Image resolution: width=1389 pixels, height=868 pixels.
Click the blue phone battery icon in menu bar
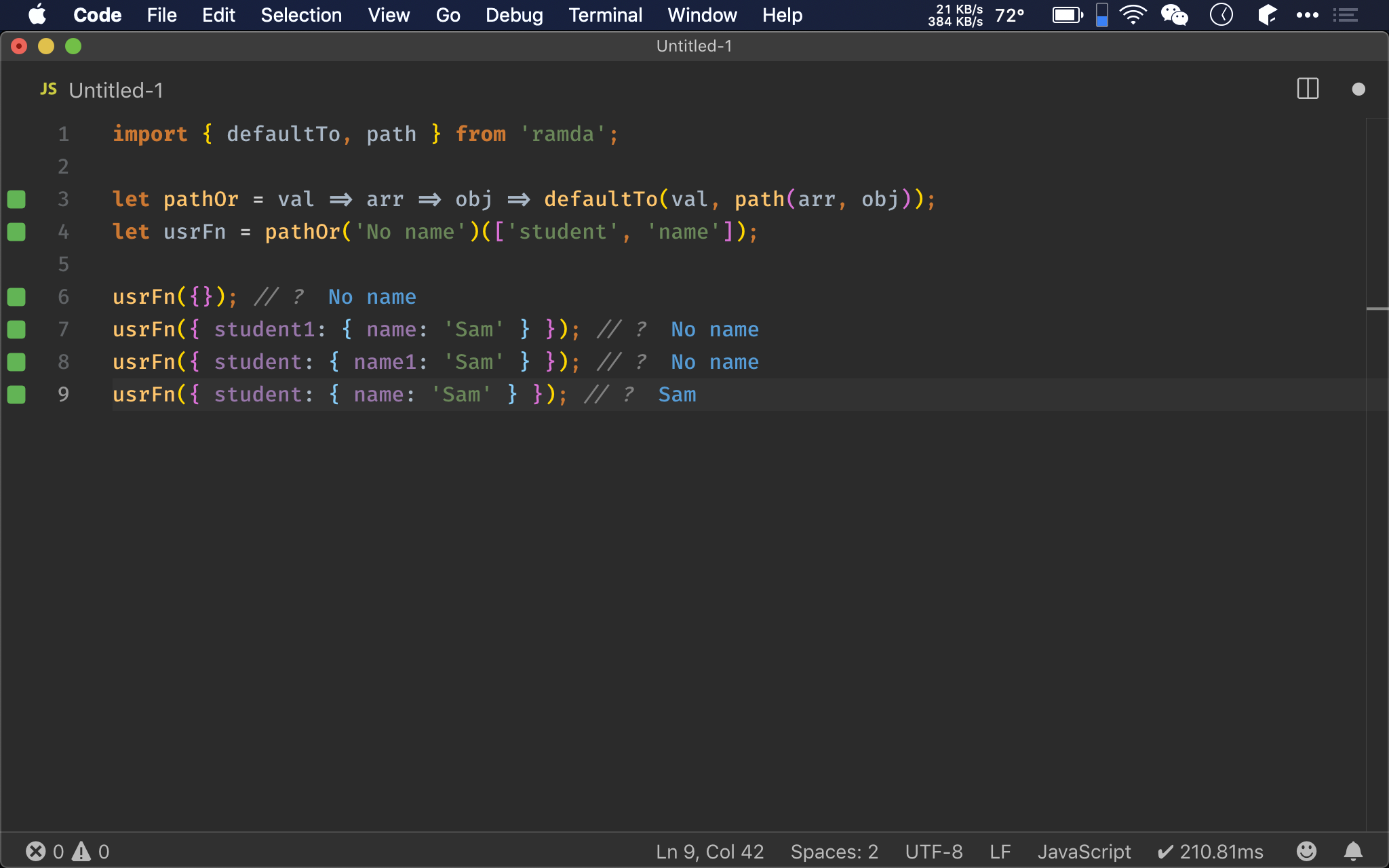[x=1102, y=15]
